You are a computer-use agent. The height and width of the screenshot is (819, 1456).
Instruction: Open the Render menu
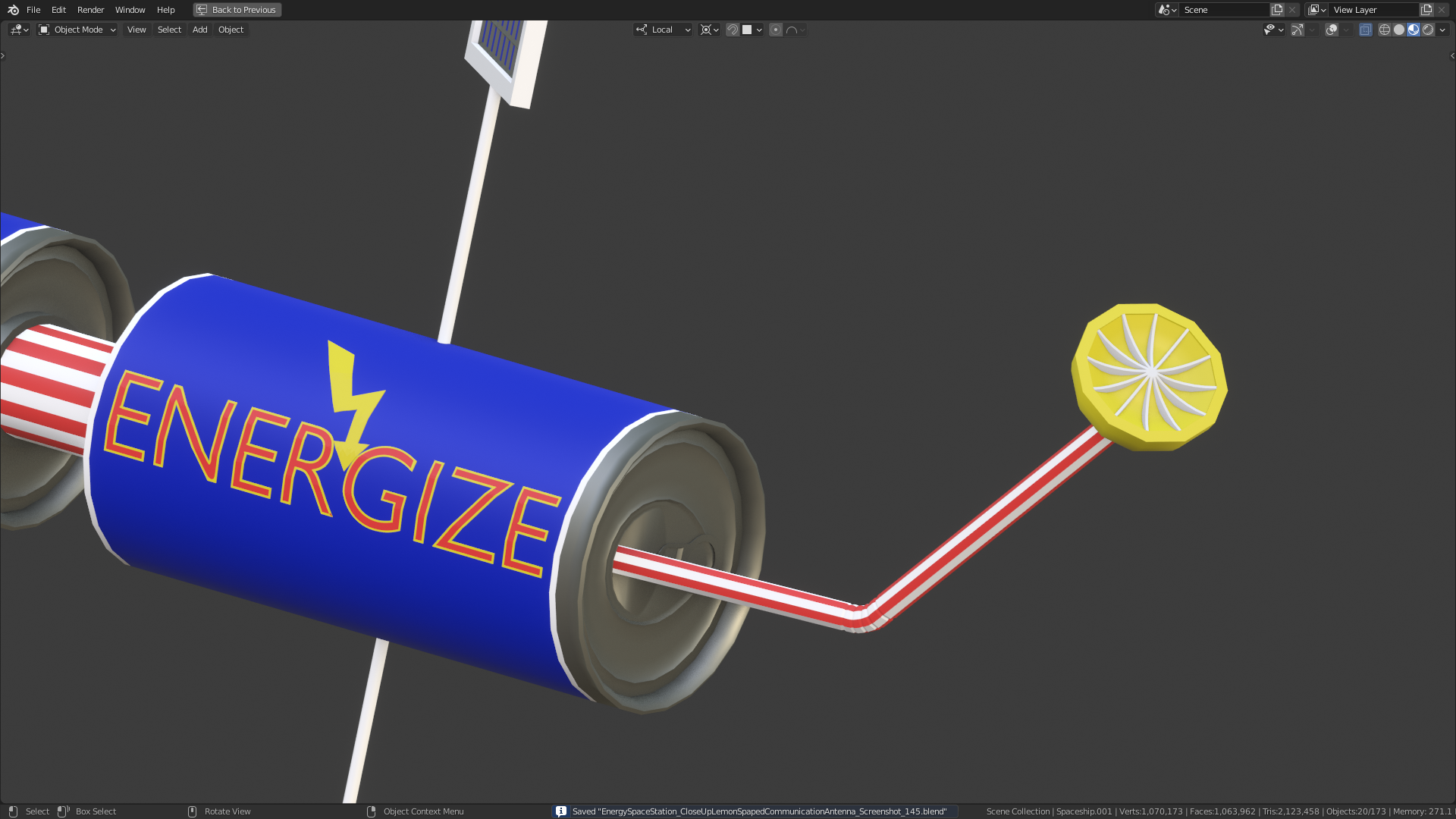click(x=90, y=10)
